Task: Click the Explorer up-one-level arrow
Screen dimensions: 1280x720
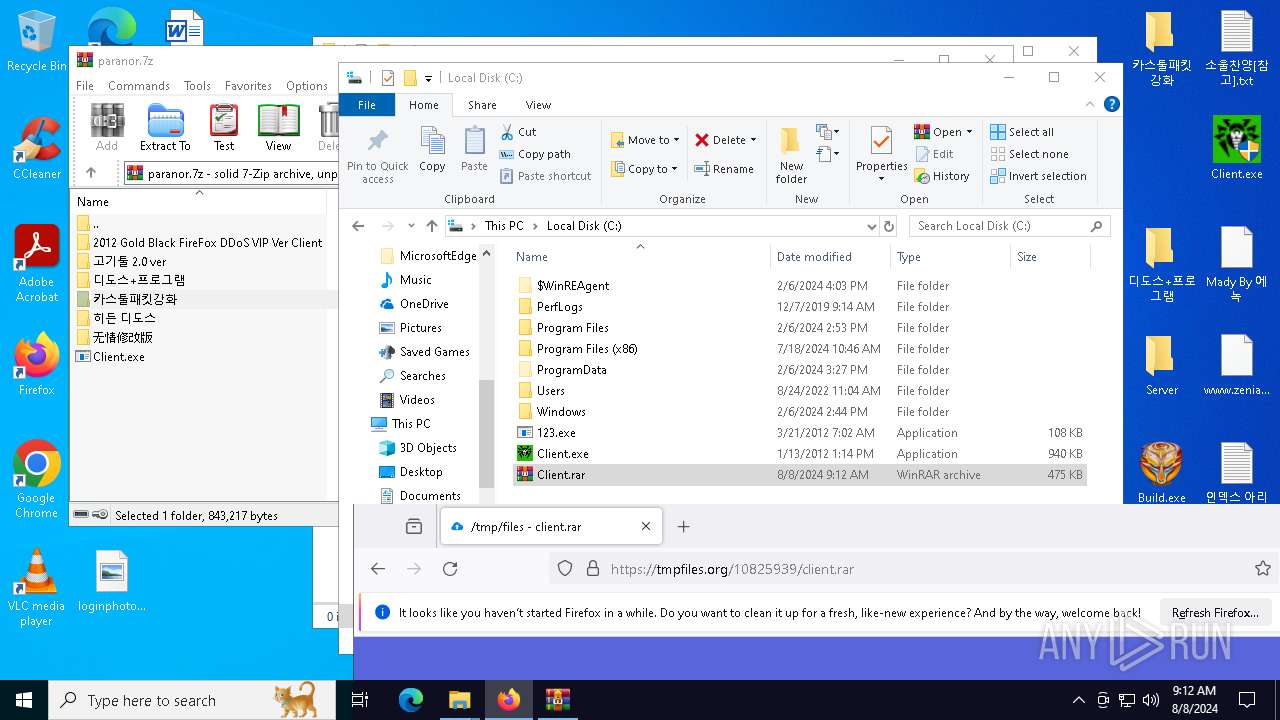Action: (432, 226)
